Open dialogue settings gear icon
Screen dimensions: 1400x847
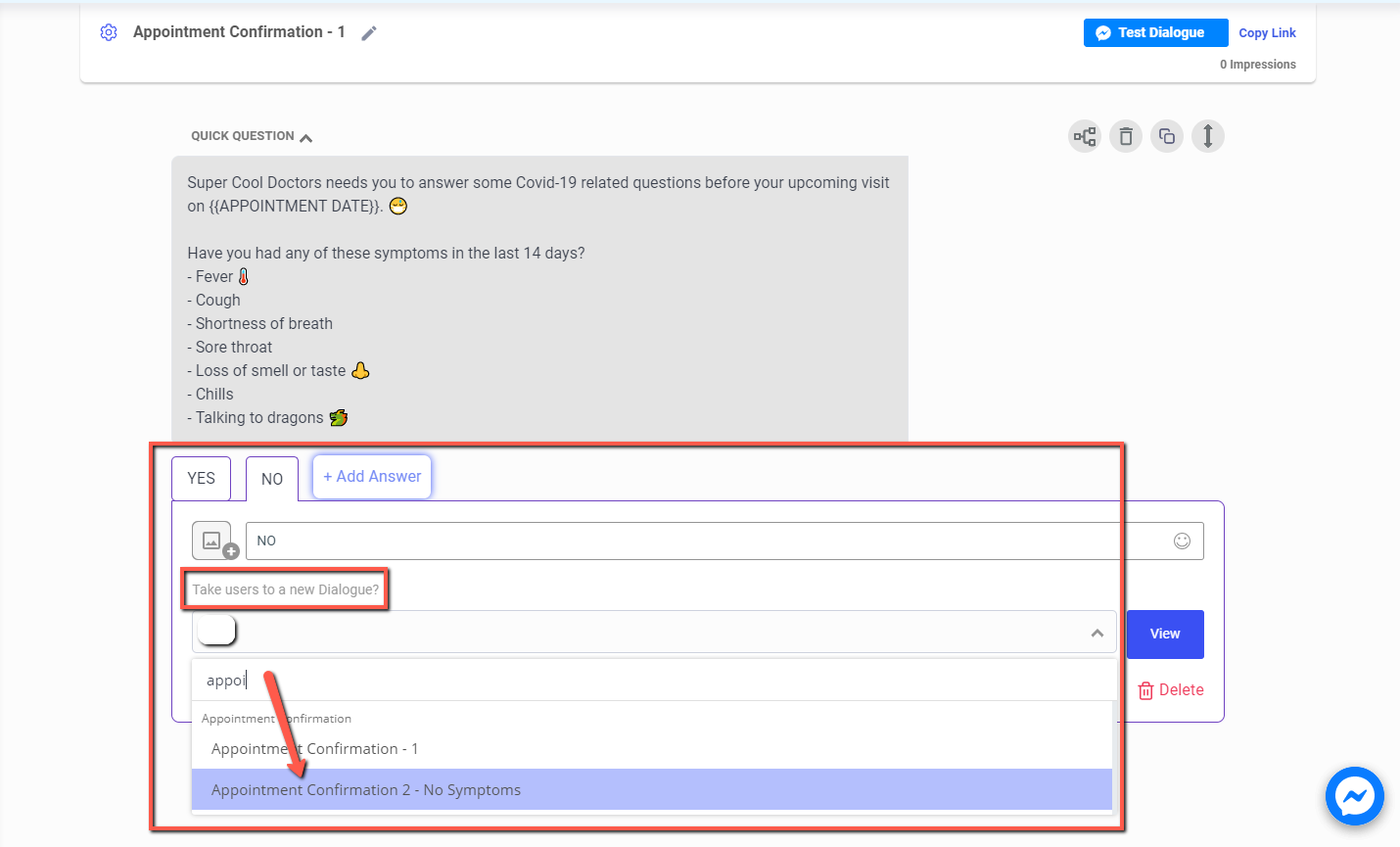(x=109, y=32)
